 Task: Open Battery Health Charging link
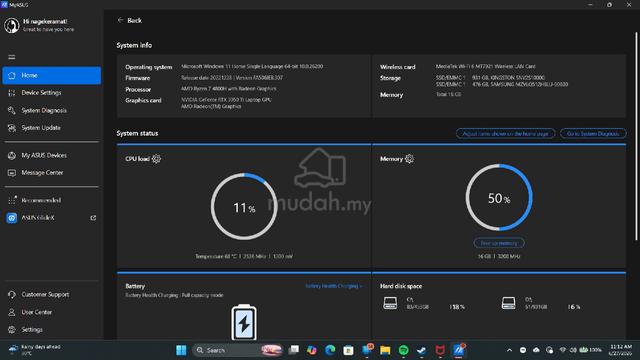(333, 286)
